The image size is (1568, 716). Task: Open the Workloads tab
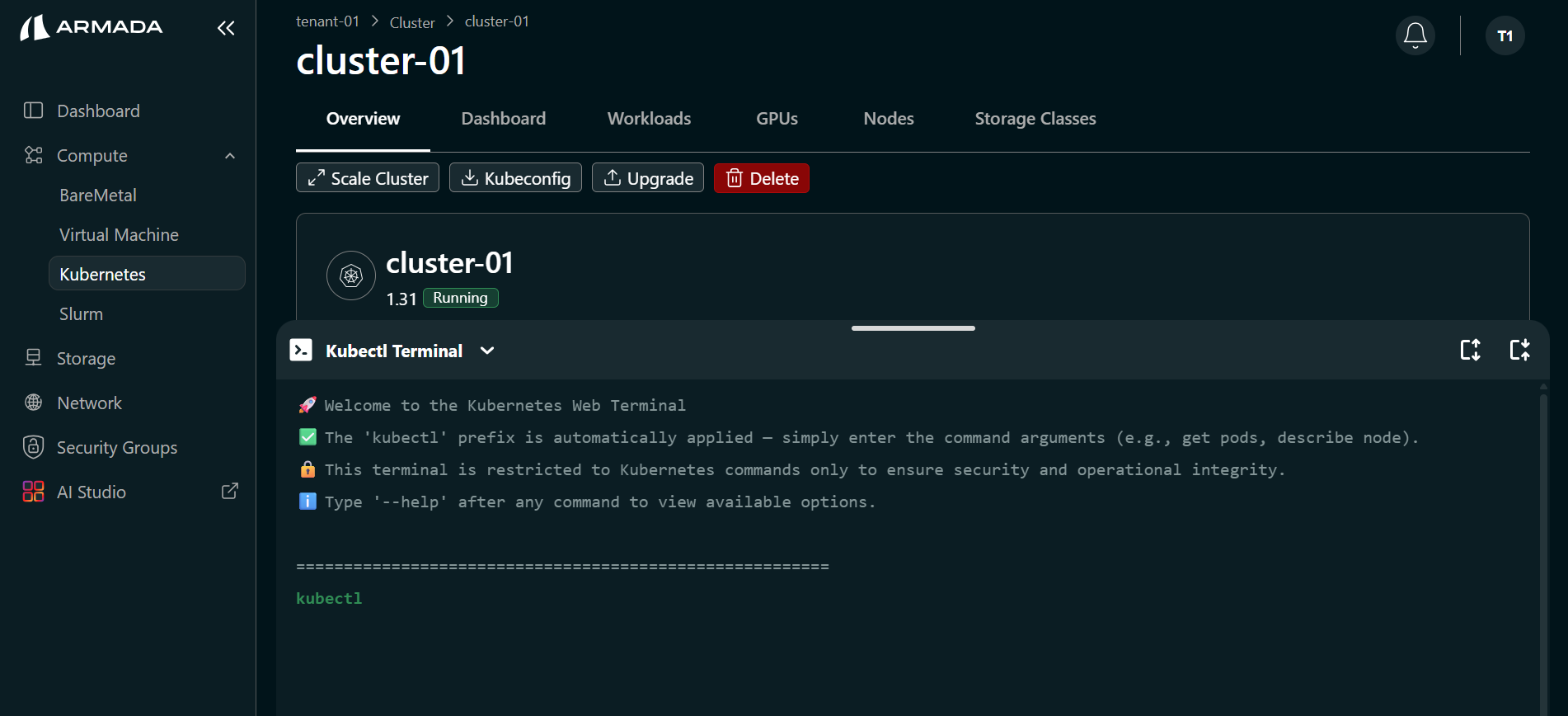click(x=650, y=119)
